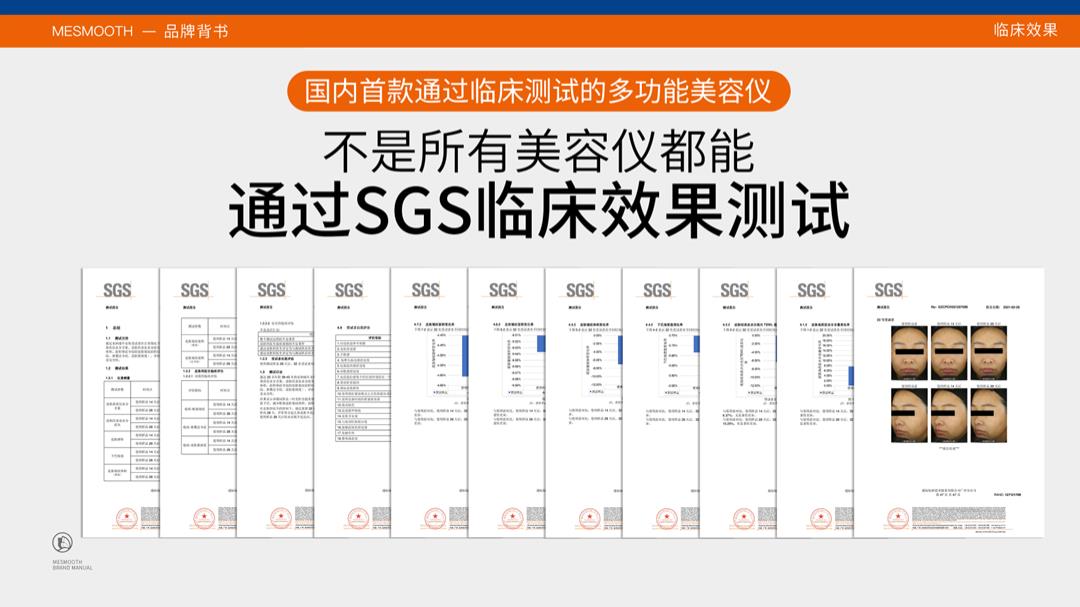Open the bottom-right face photo in the report
Viewport: 1080px width, 607px height.
[x=988, y=415]
